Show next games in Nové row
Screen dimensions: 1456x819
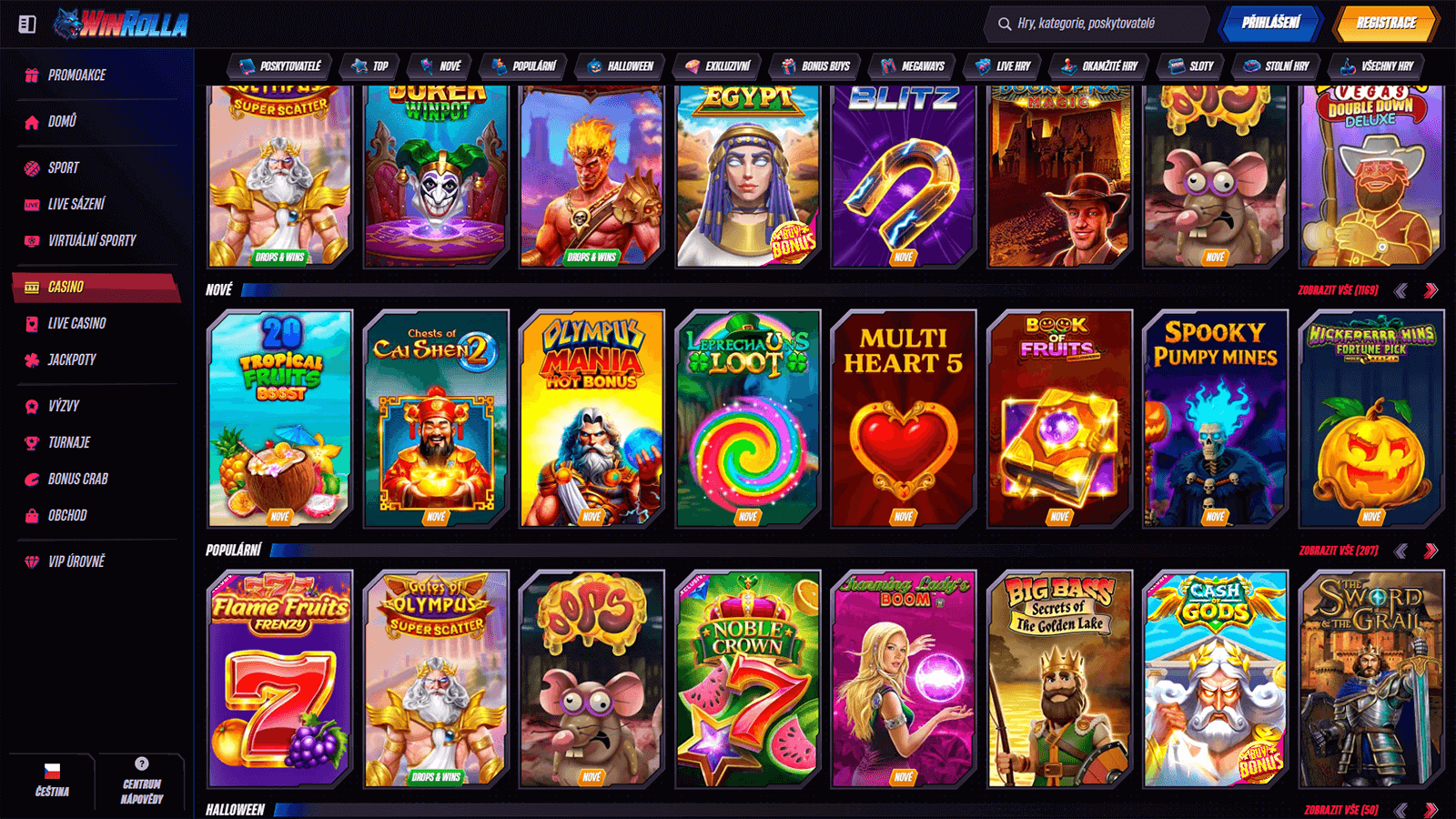coord(1431,290)
